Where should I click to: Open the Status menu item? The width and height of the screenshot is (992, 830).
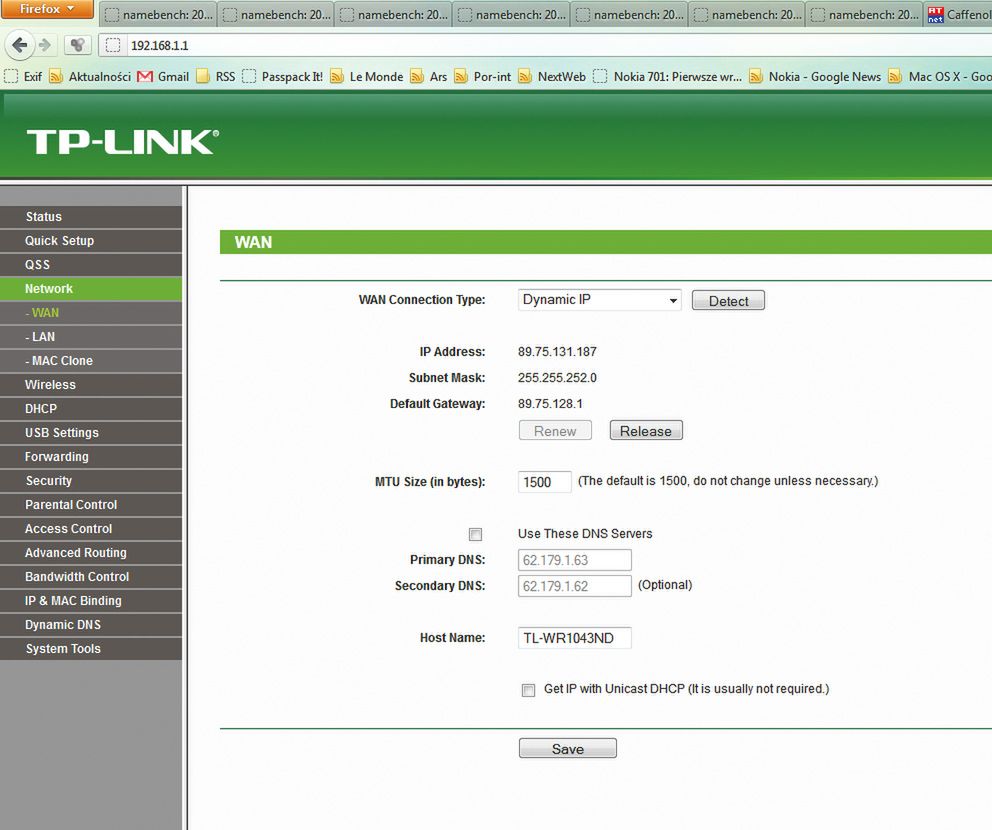[x=90, y=216]
